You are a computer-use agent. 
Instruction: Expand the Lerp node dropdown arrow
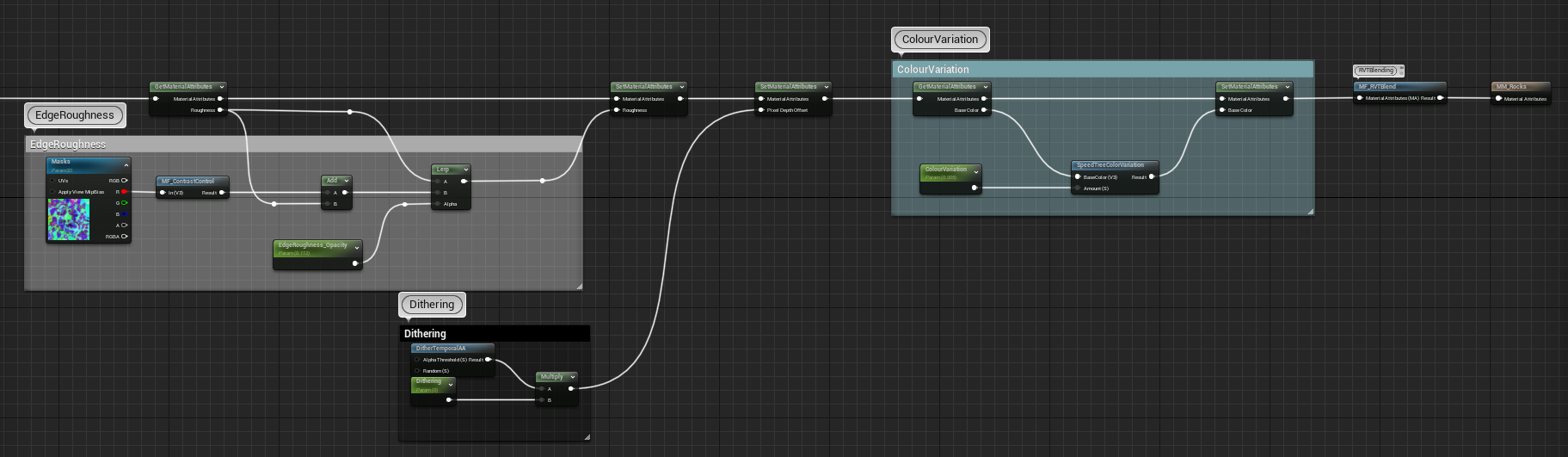point(465,170)
